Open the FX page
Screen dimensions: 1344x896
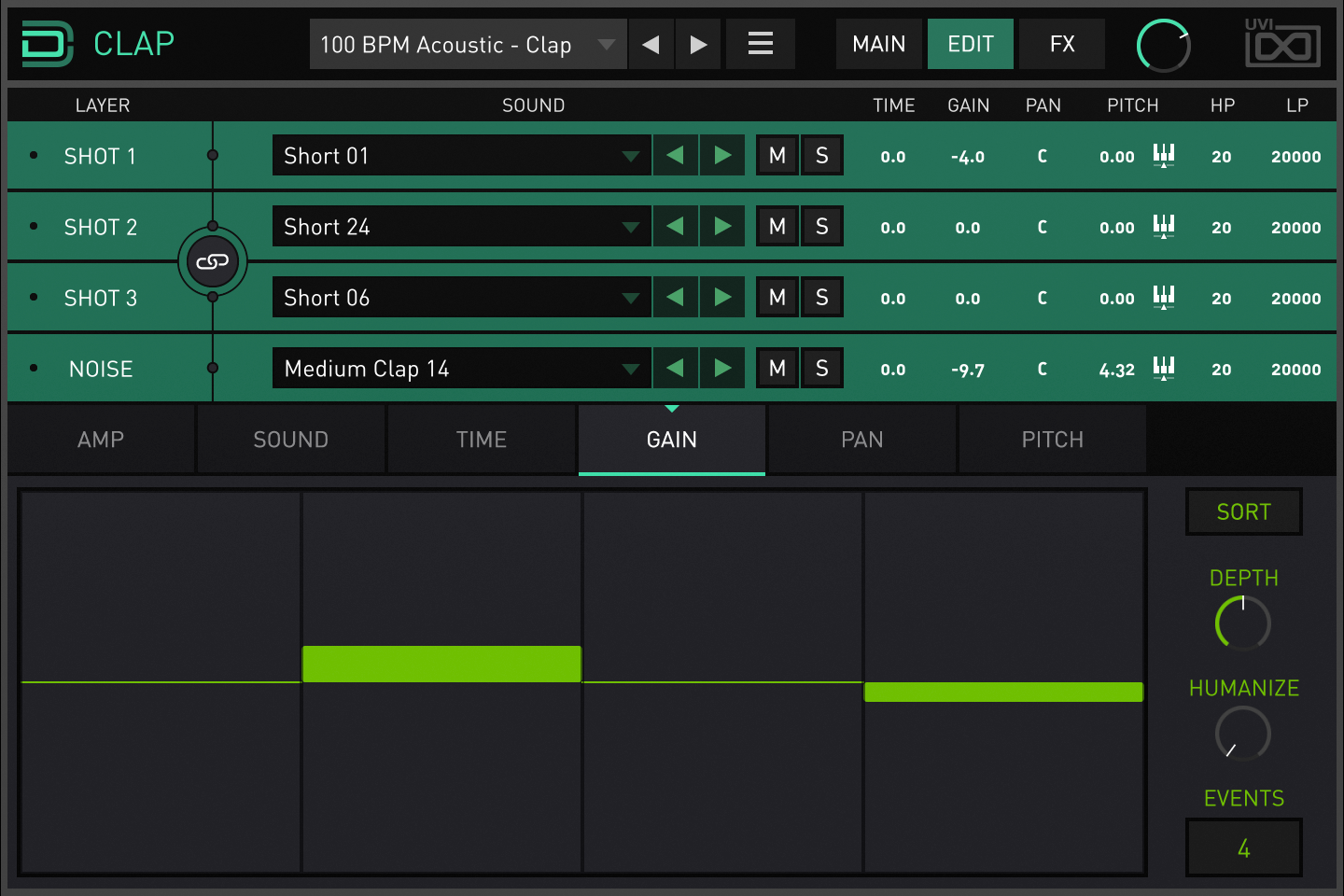coord(1062,44)
